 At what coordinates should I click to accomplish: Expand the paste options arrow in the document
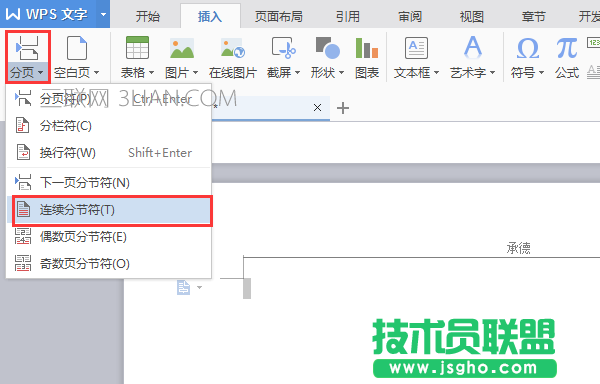[x=199, y=287]
